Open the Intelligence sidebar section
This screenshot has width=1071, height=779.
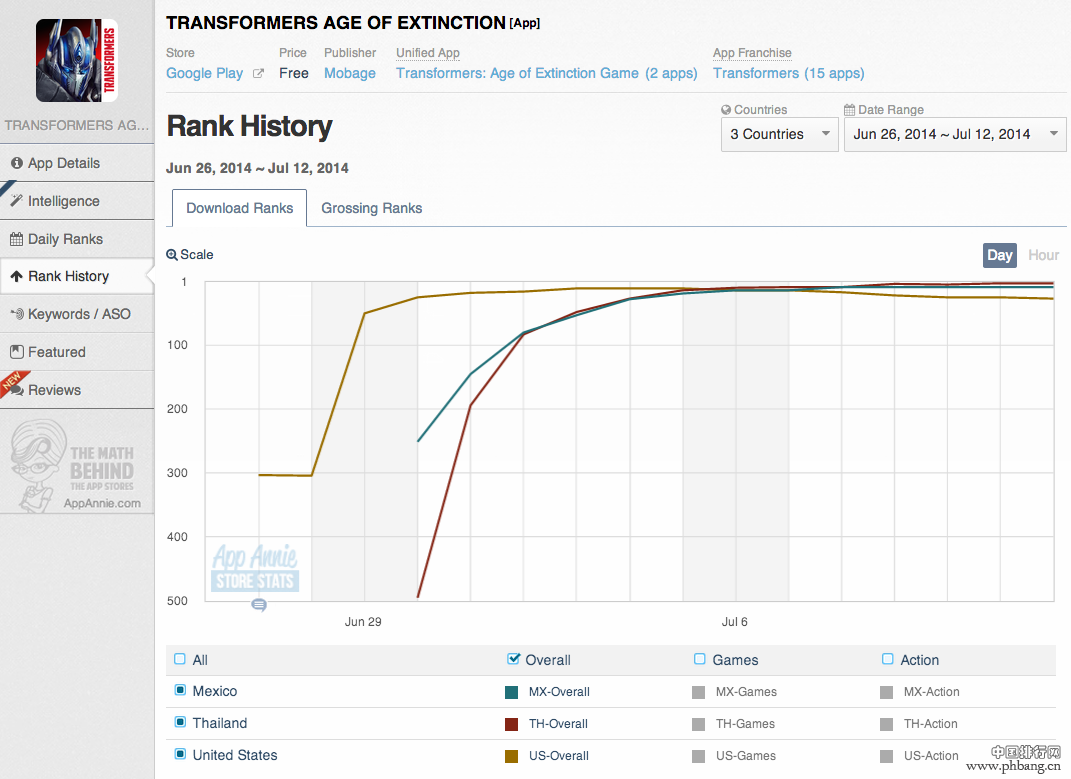point(64,201)
